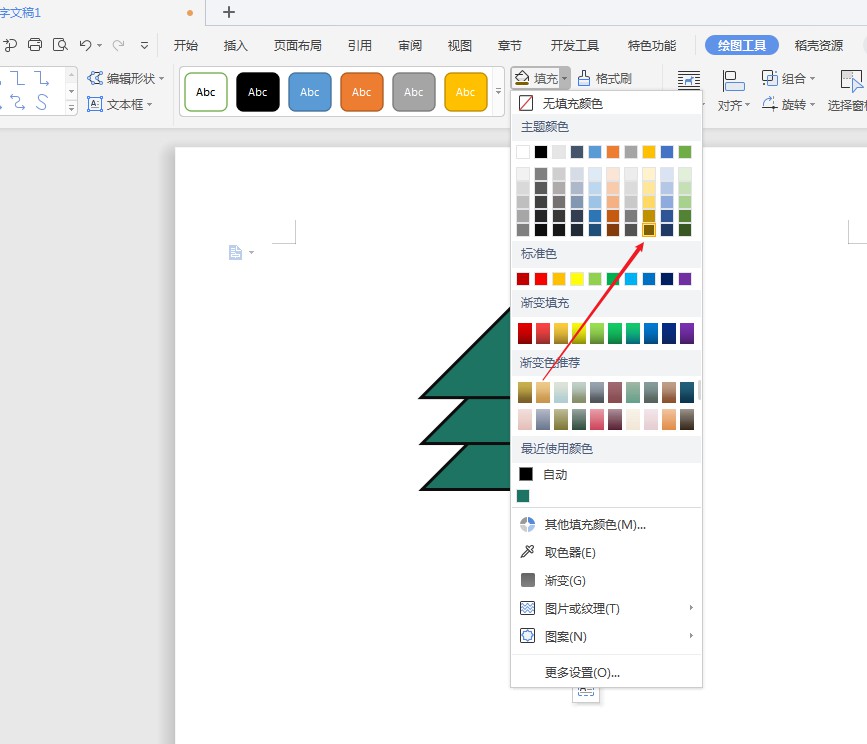The width and height of the screenshot is (867, 744).
Task: Click the print preview icon
Action: point(60,45)
